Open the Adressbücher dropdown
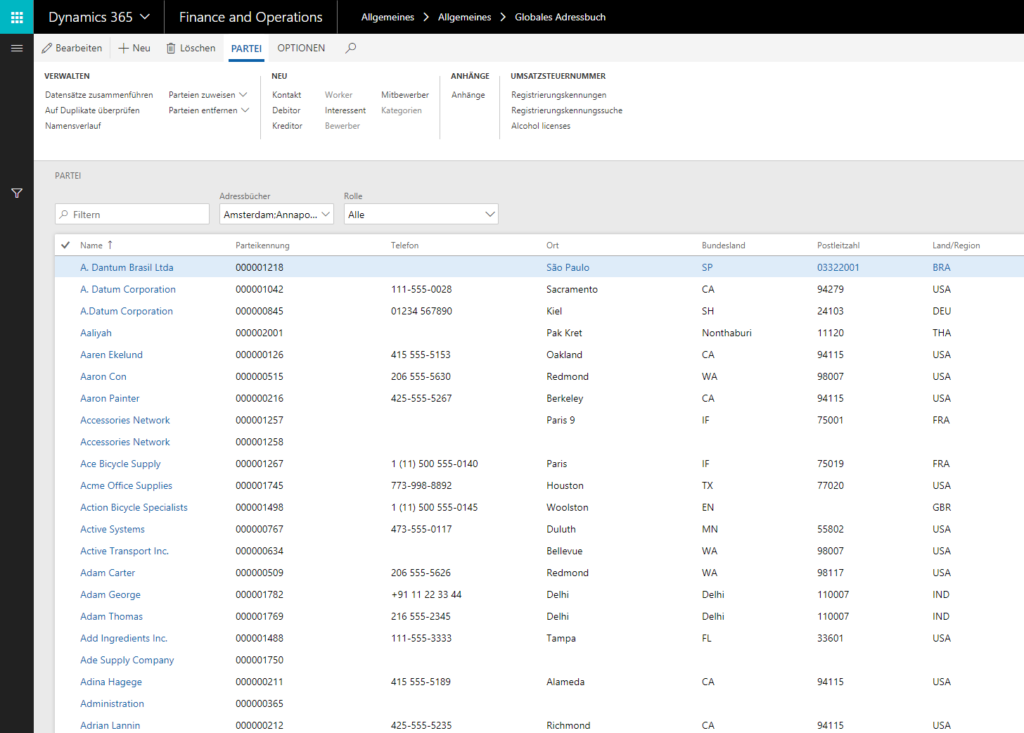The image size is (1024, 733). click(x=276, y=214)
